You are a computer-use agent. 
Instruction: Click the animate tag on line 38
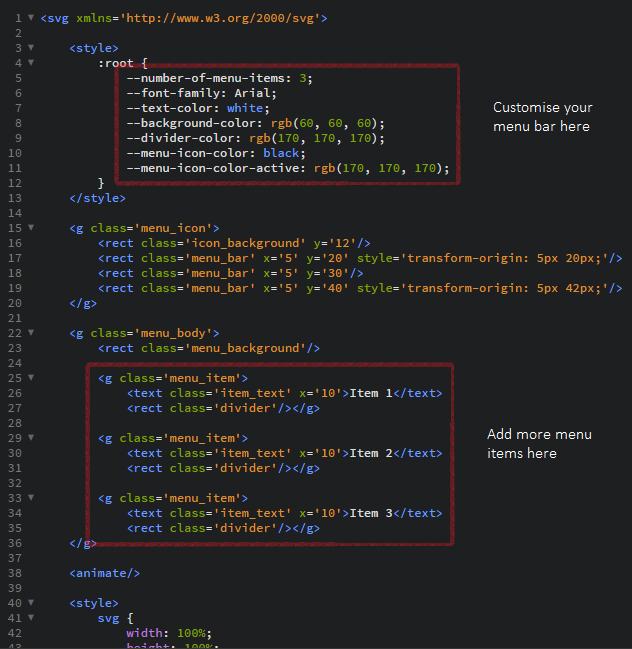click(x=105, y=573)
